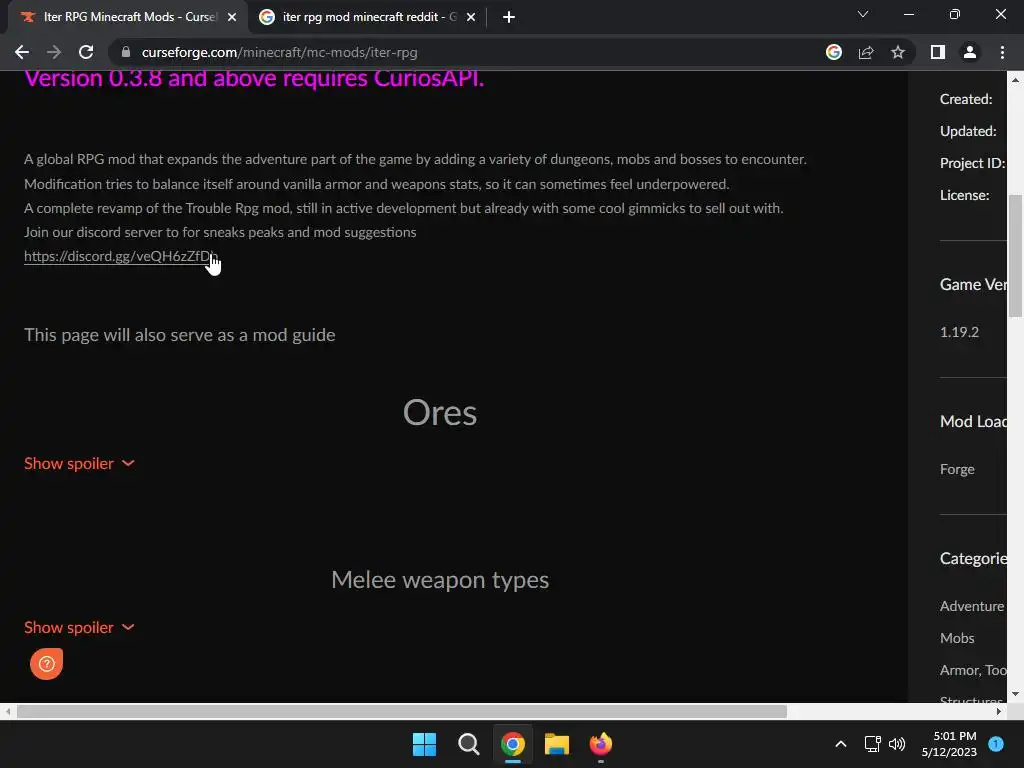
Task: Share this page via share icon
Action: point(866,52)
